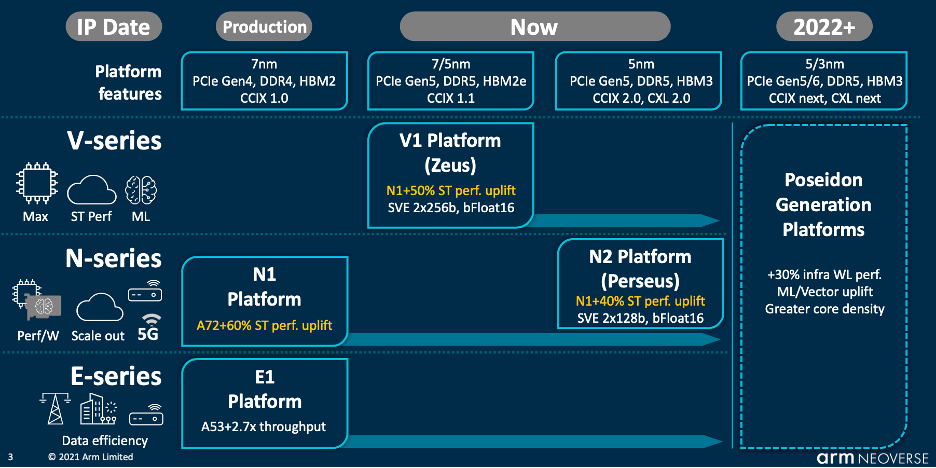Click the N2 Platform (Perseus) box
The height and width of the screenshot is (468, 936).
640,284
